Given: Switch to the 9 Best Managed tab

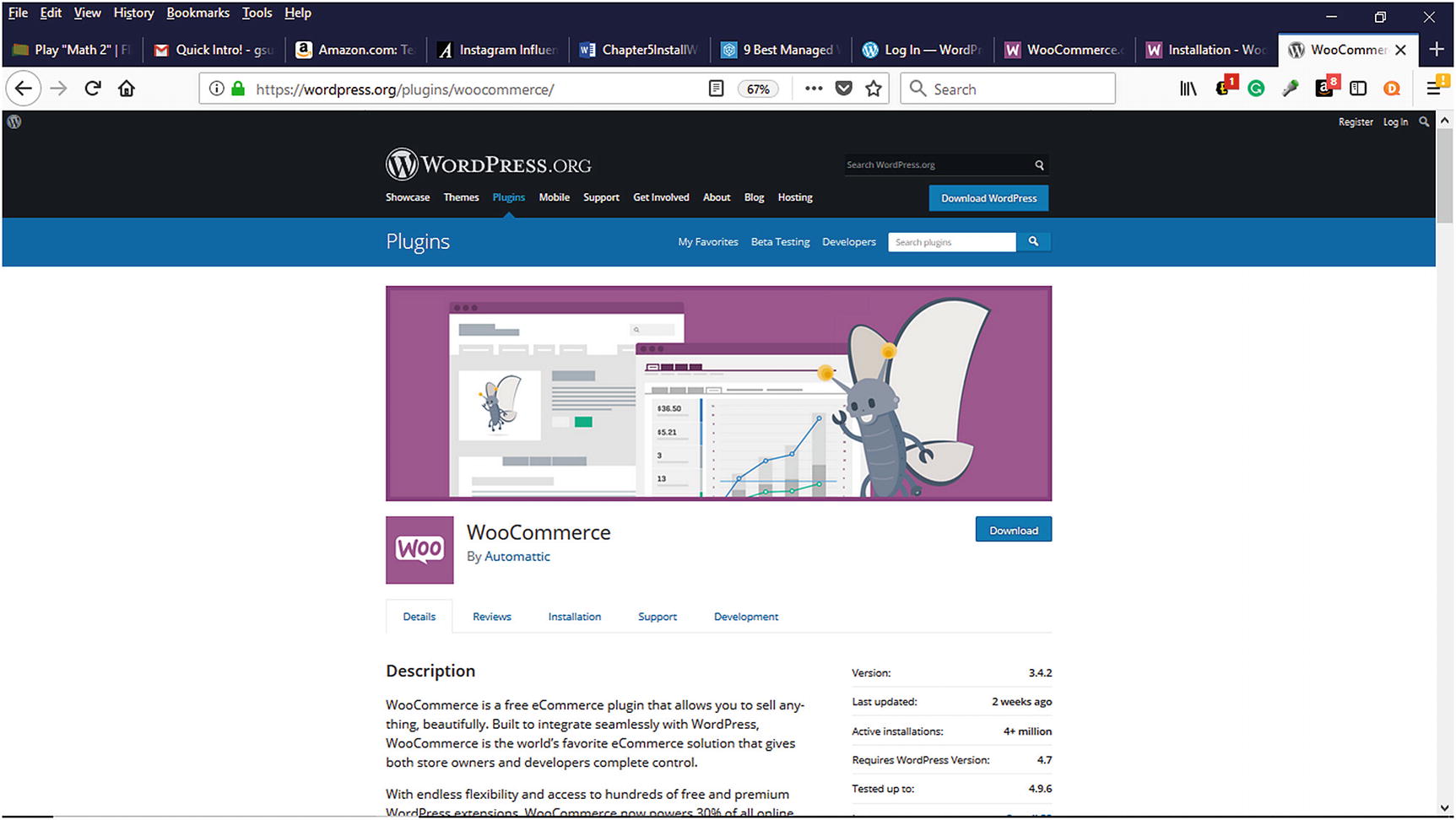Looking at the screenshot, I should pyautogui.click(x=781, y=50).
